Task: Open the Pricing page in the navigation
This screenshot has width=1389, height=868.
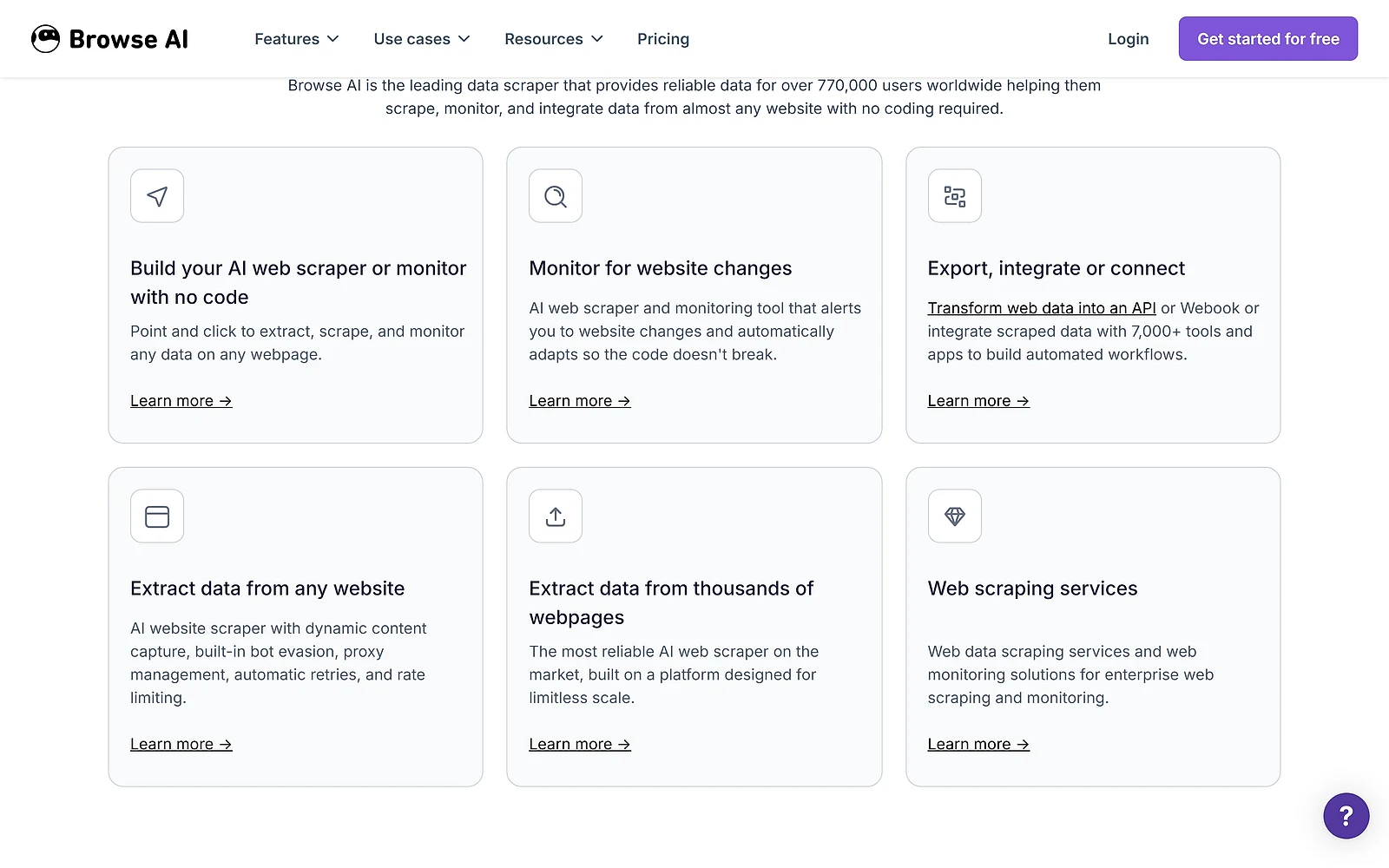Action: click(x=663, y=39)
